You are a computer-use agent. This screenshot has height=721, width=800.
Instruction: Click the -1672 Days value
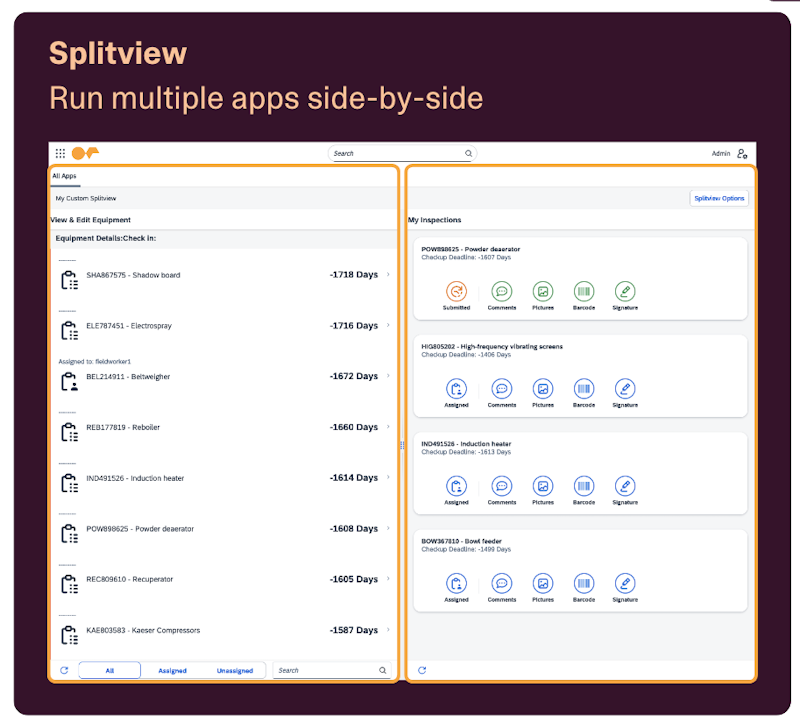[354, 376]
